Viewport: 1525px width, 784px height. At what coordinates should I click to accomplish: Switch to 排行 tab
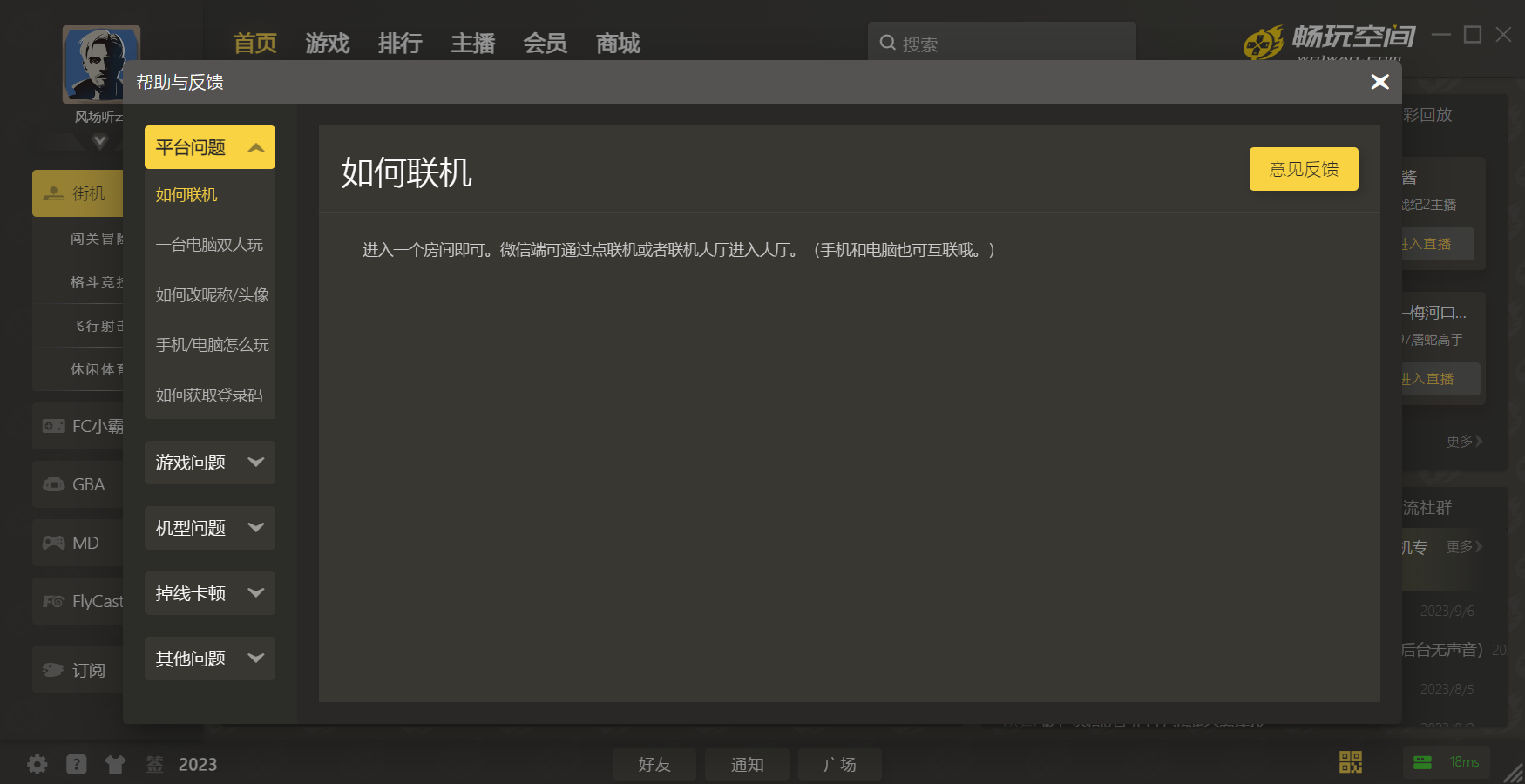point(400,44)
